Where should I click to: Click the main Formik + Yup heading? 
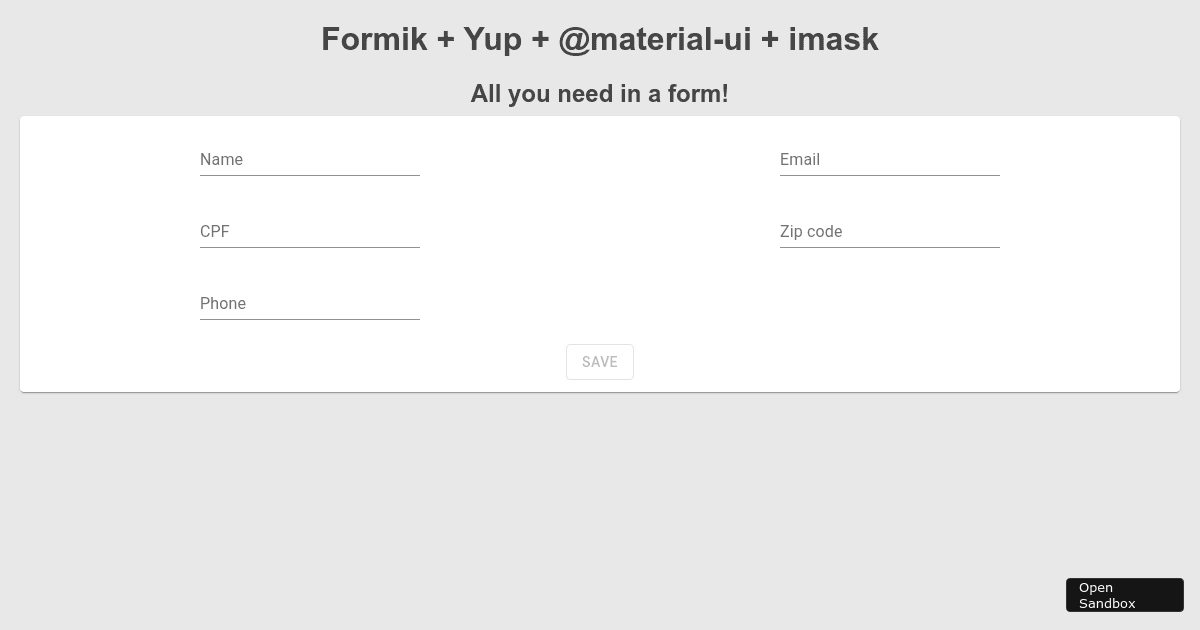(x=600, y=39)
